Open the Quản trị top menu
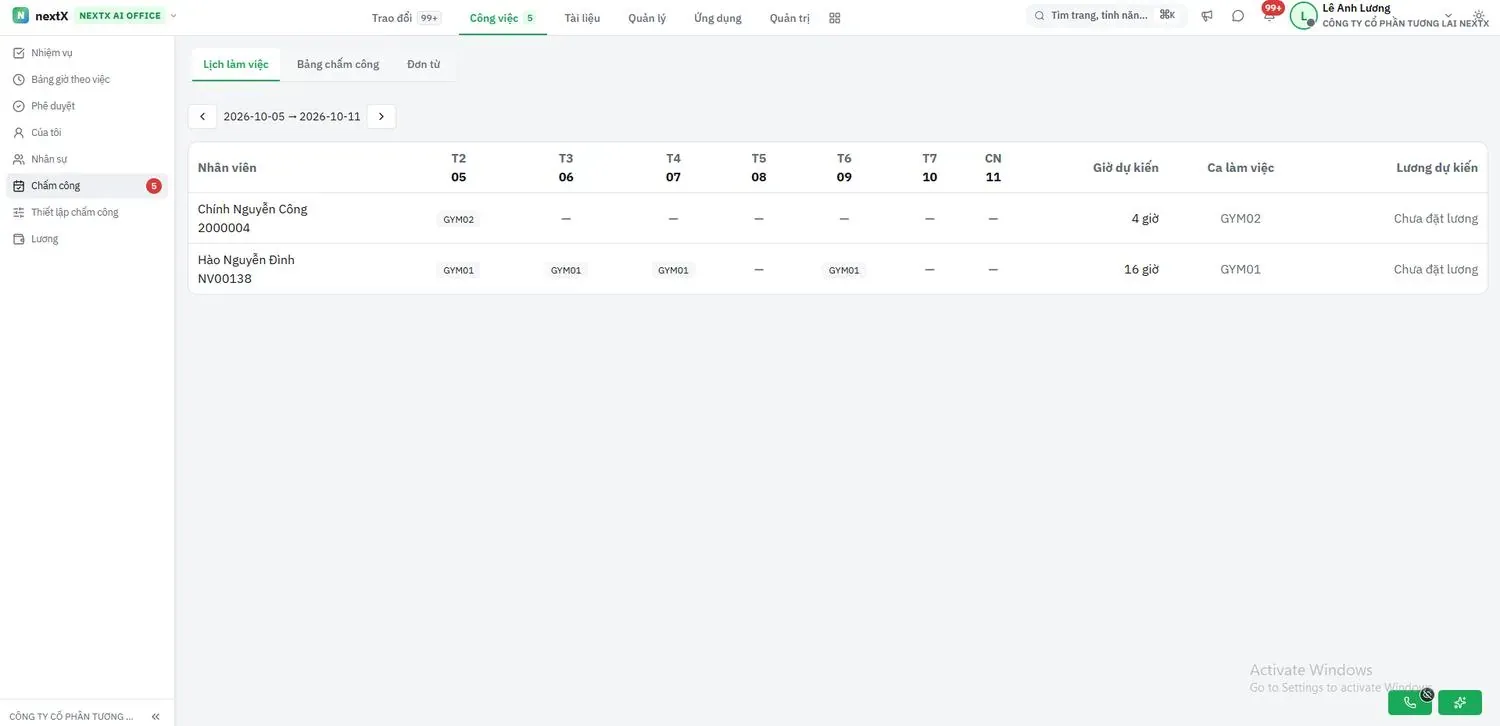Image resolution: width=1500 pixels, height=726 pixels. click(790, 18)
